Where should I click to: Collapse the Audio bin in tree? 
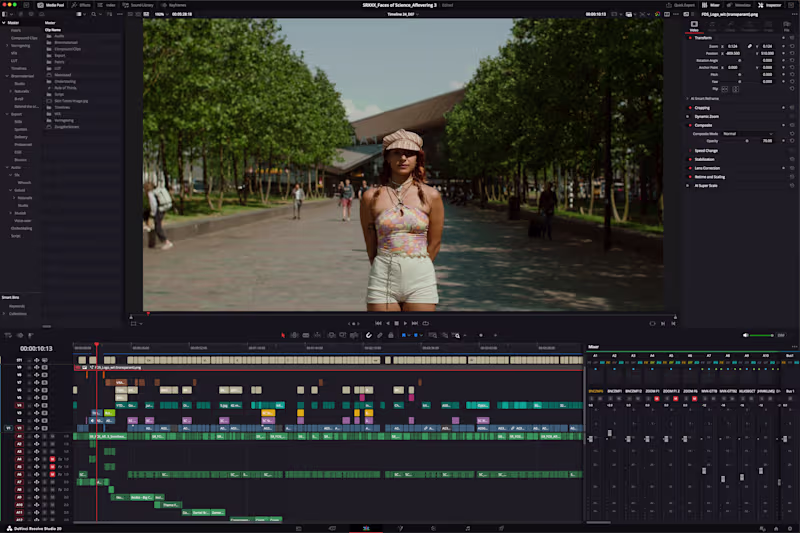point(7,167)
